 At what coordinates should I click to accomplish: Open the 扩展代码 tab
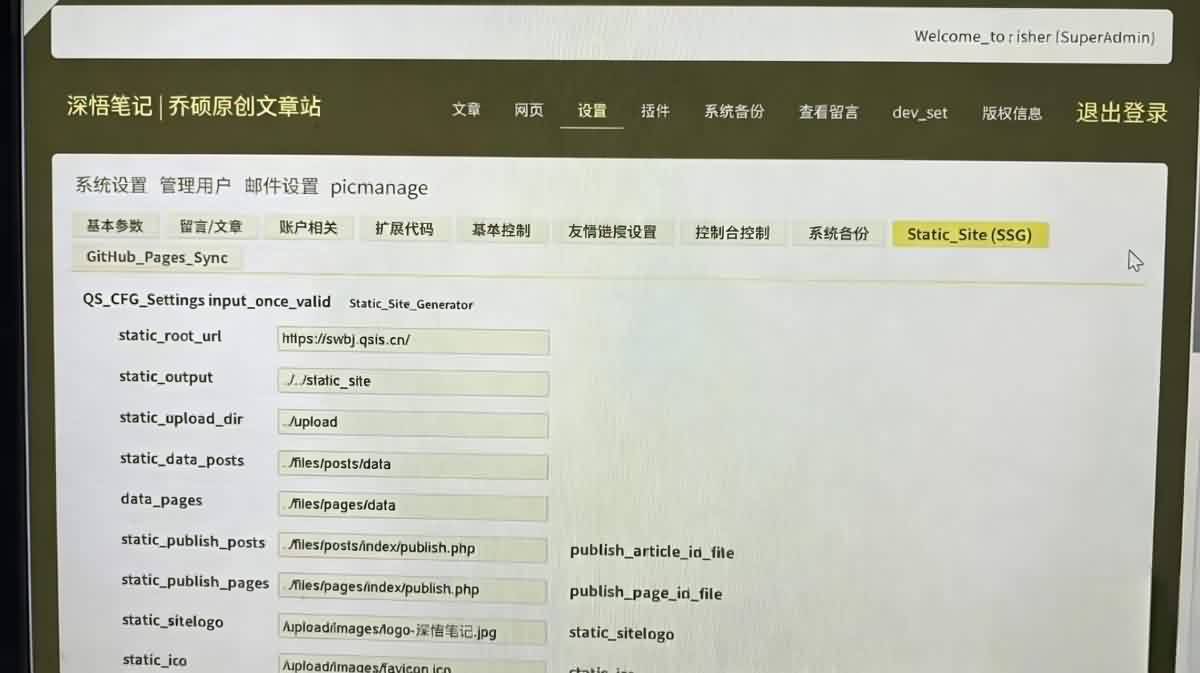404,229
